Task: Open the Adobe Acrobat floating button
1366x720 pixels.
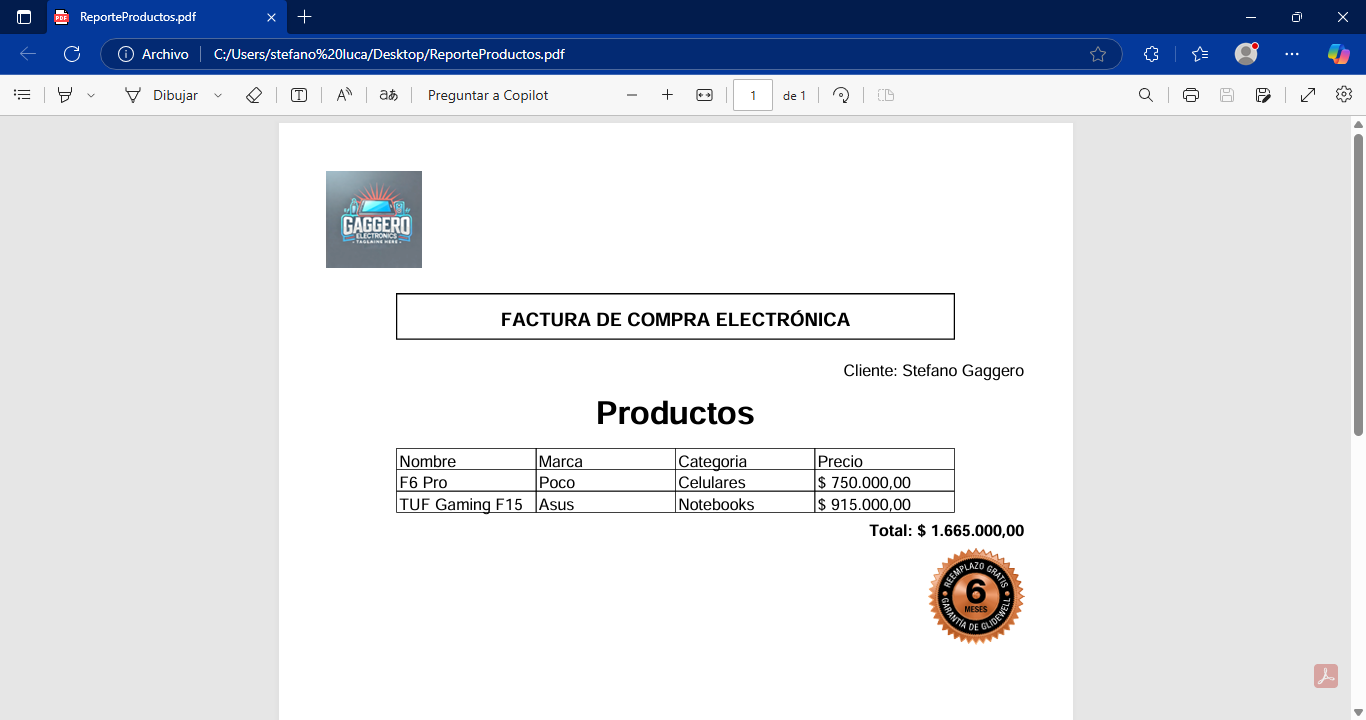Action: [x=1326, y=676]
